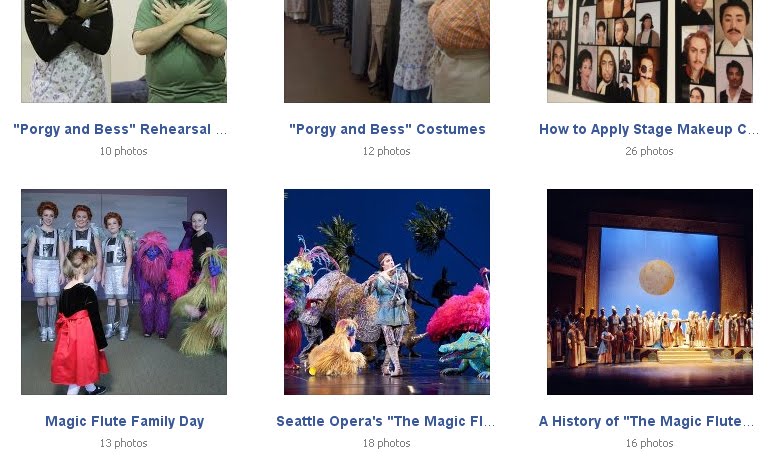This screenshot has height=467, width=774.
Task: Click the "Porgy and Bess" Rehearsal title link
Action: [120, 129]
